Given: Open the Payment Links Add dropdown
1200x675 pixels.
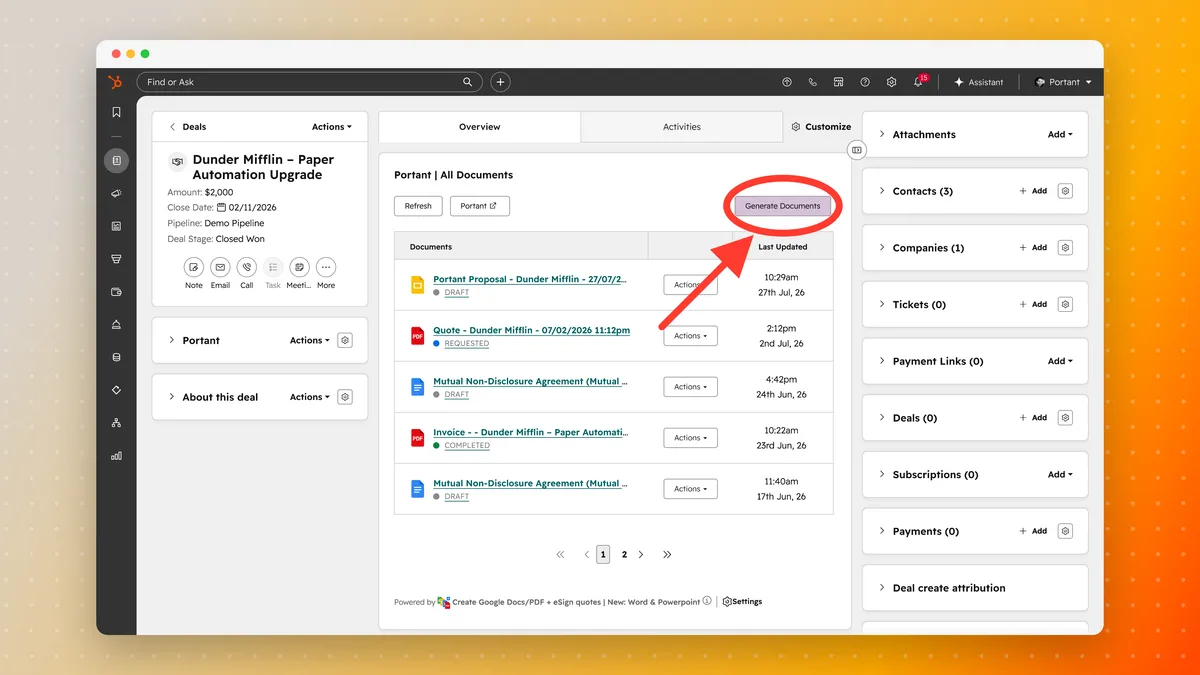Looking at the screenshot, I should (1060, 361).
